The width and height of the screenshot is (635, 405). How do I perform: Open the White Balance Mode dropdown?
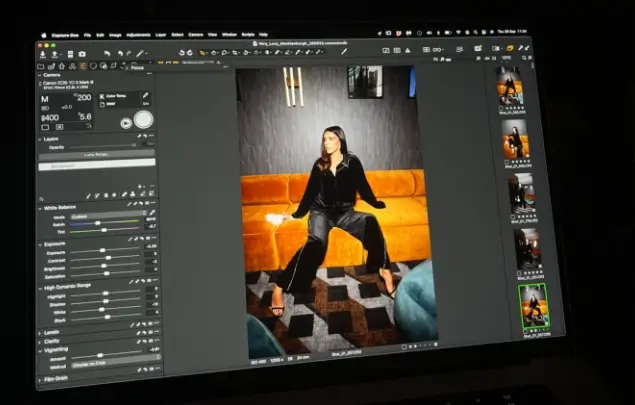109,215
